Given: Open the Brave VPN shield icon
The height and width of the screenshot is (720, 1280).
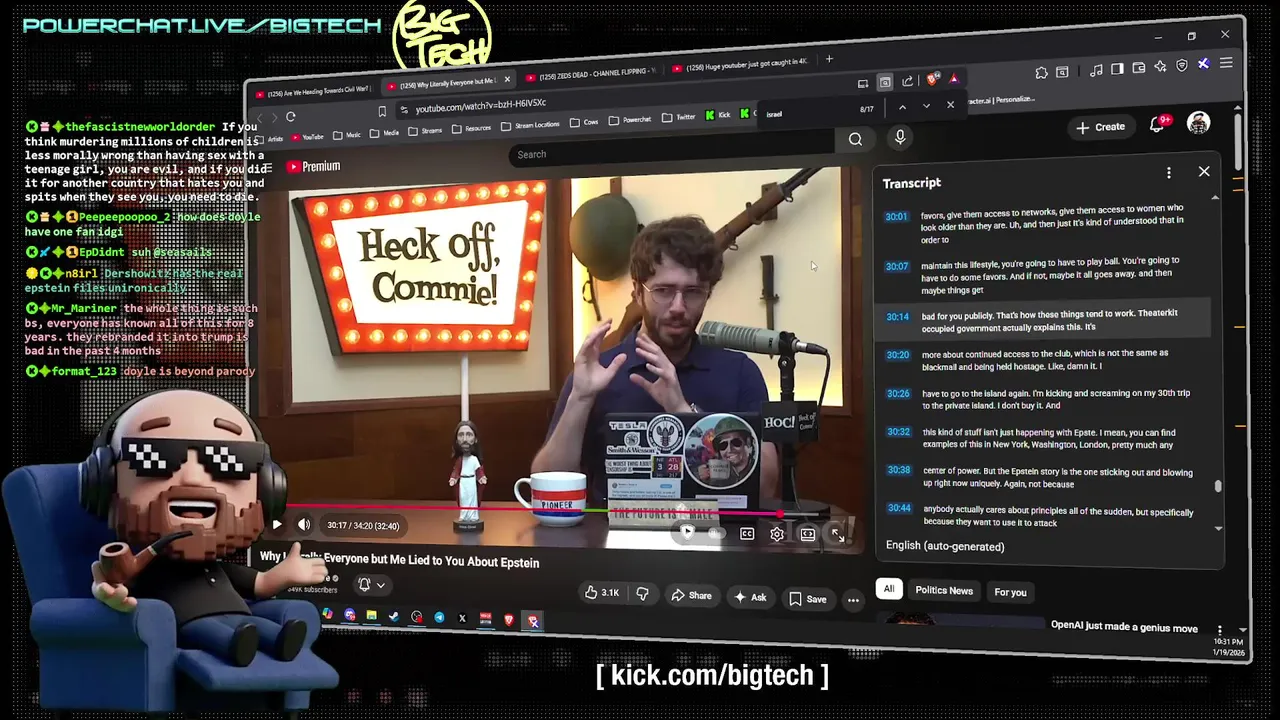Looking at the screenshot, I should [1182, 65].
